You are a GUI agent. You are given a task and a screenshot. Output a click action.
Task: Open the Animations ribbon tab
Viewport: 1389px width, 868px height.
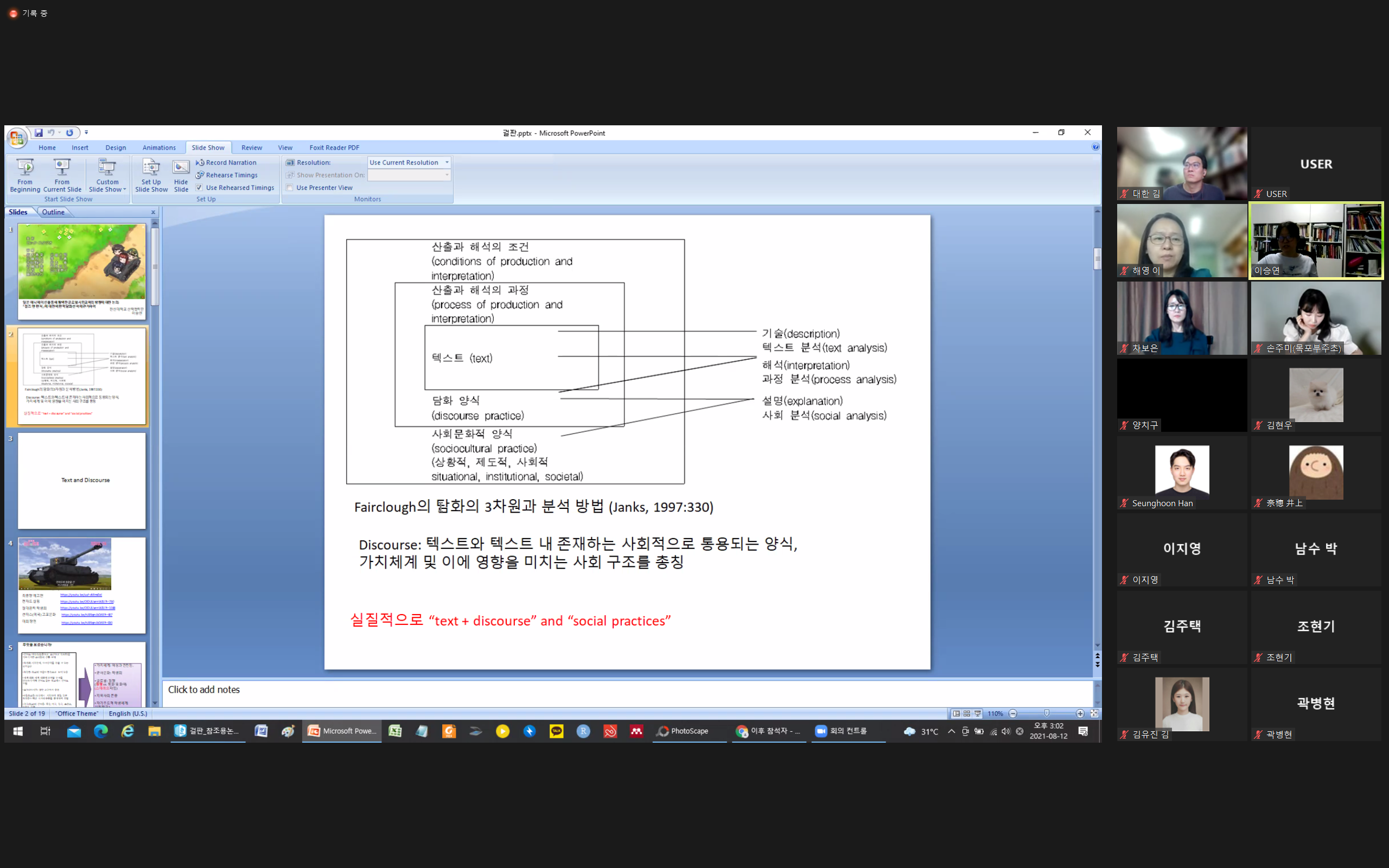click(159, 148)
